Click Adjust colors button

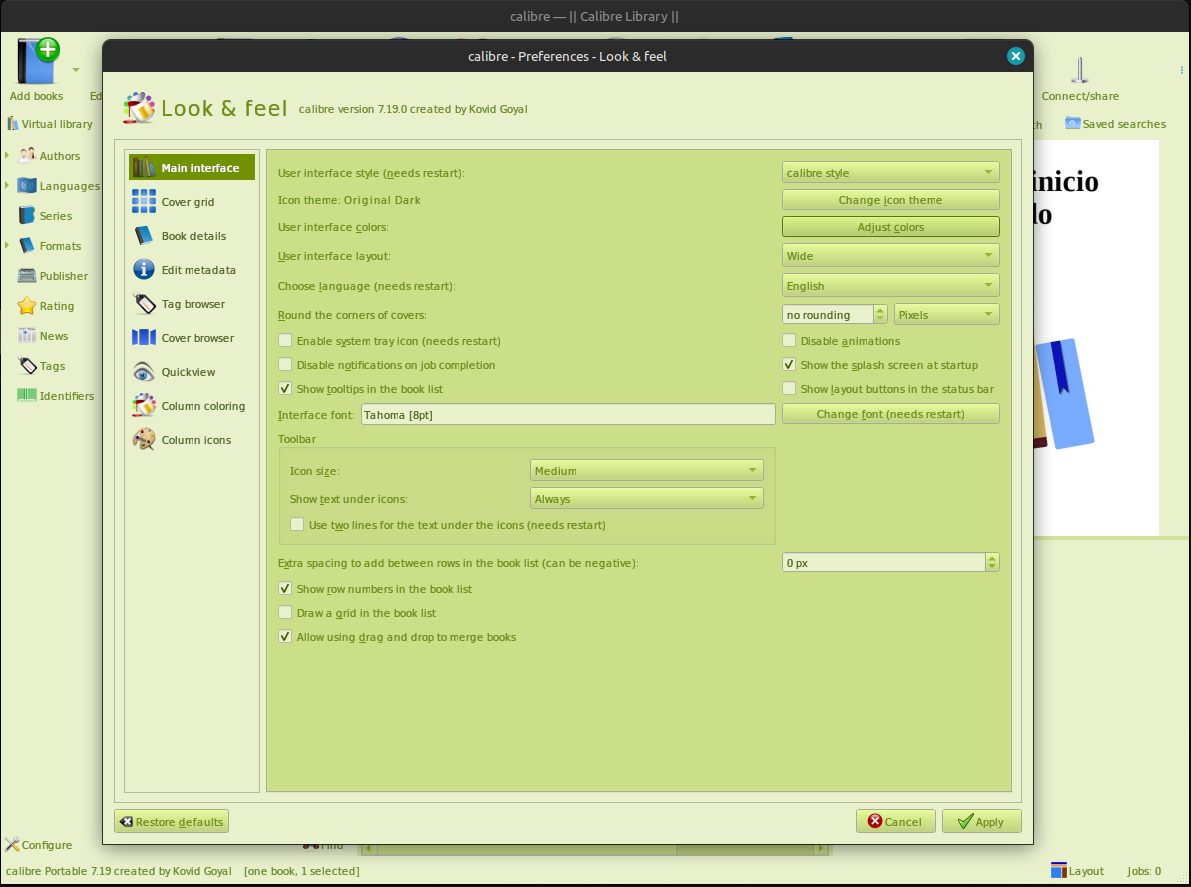pos(890,226)
